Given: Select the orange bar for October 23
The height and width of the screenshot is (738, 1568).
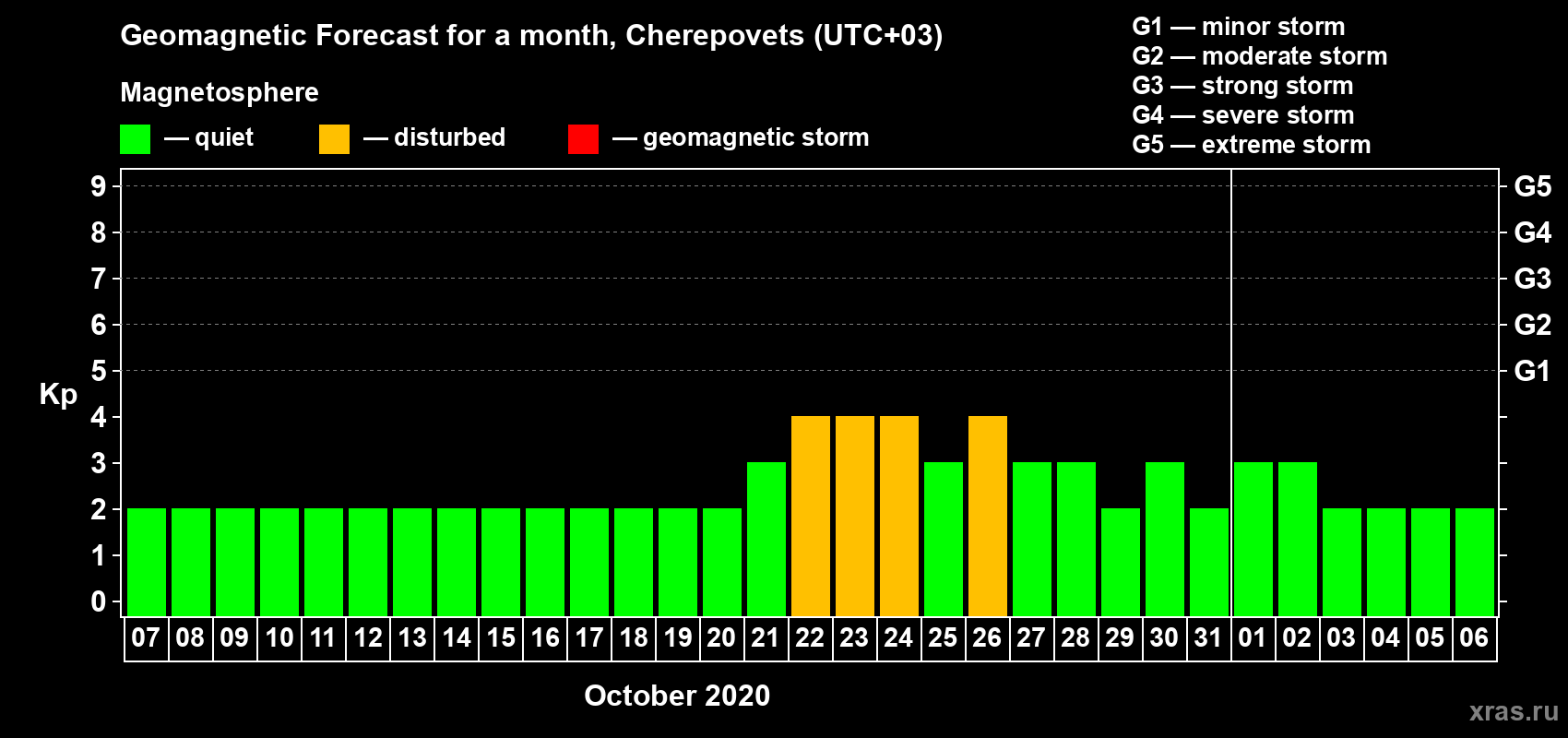Looking at the screenshot, I should [x=855, y=516].
